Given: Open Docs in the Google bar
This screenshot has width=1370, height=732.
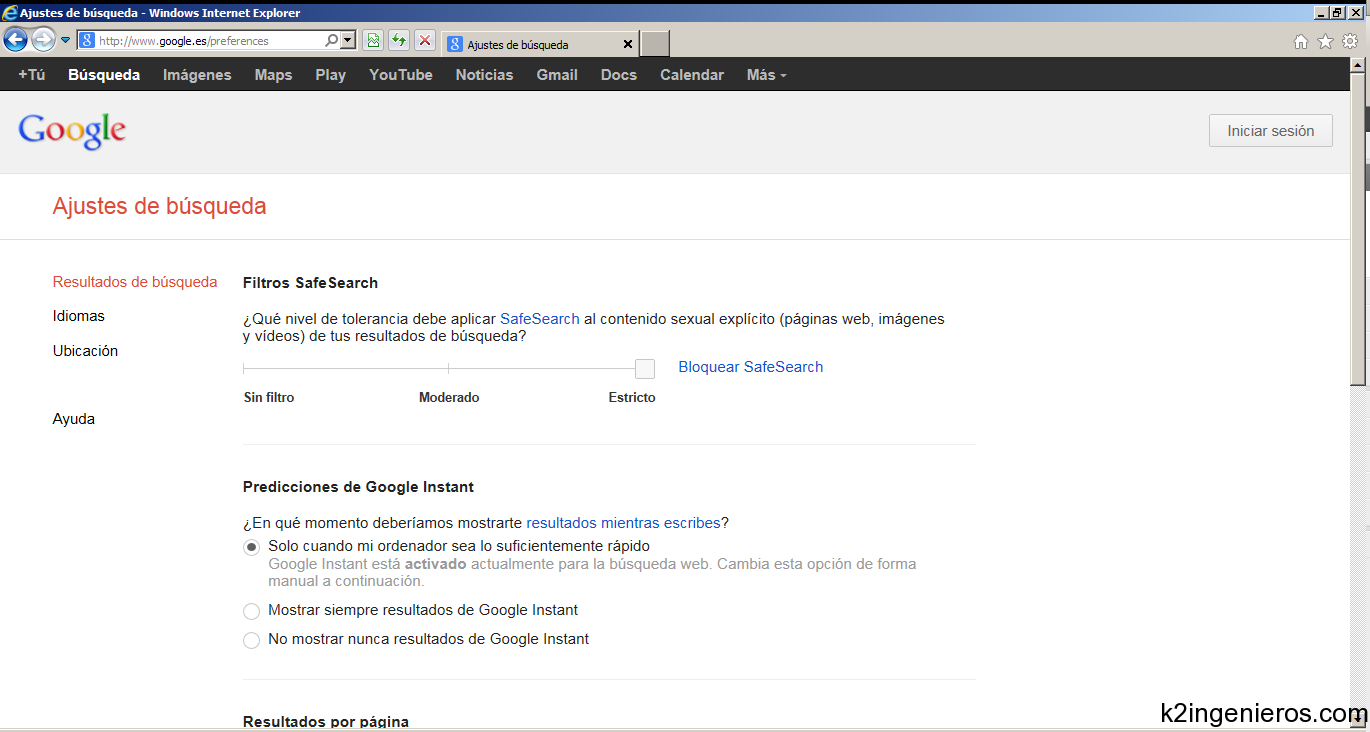Looking at the screenshot, I should [619, 75].
